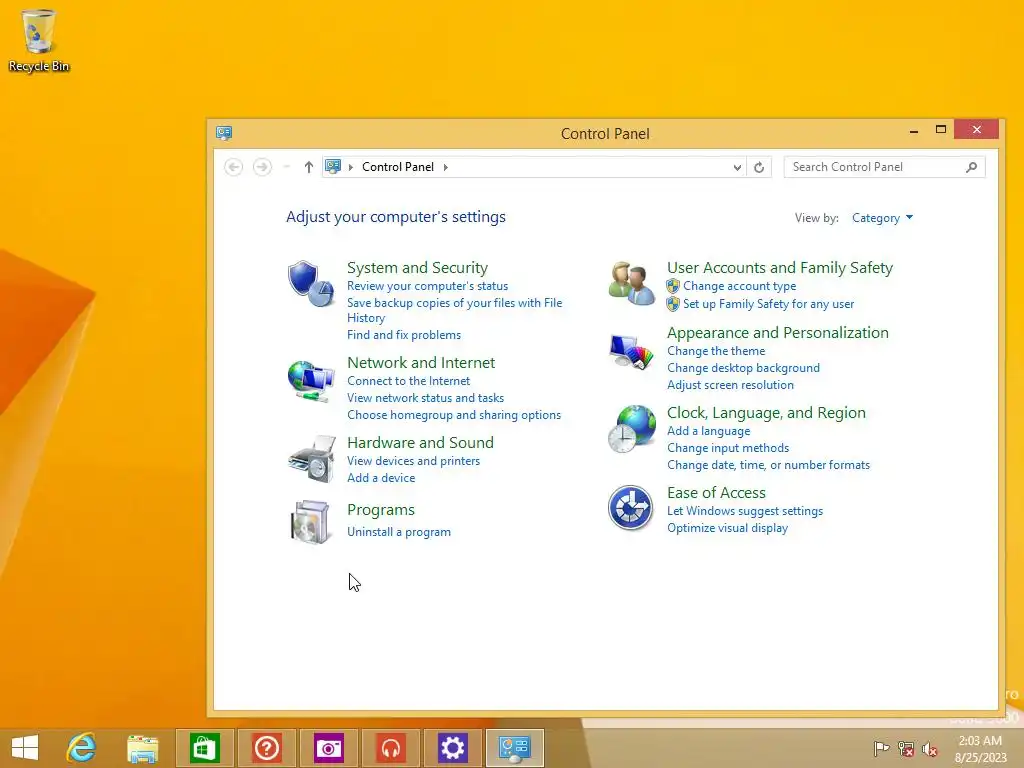Expand the chevron after Control Panel breadcrumb
Screen dimensions: 1024x768
point(445,167)
